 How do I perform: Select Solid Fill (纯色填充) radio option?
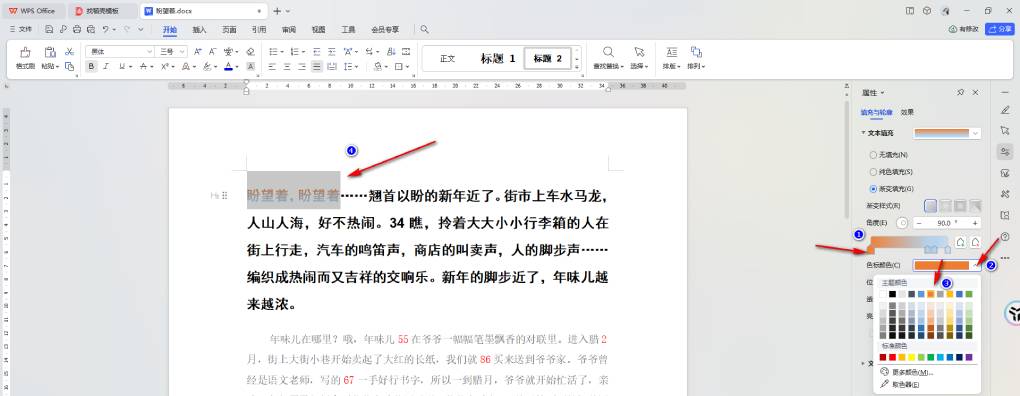[x=873, y=172]
